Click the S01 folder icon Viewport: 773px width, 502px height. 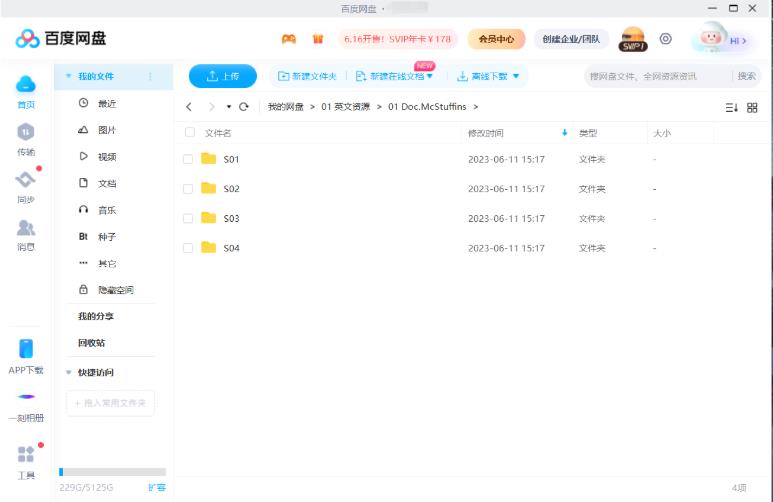click(209, 158)
